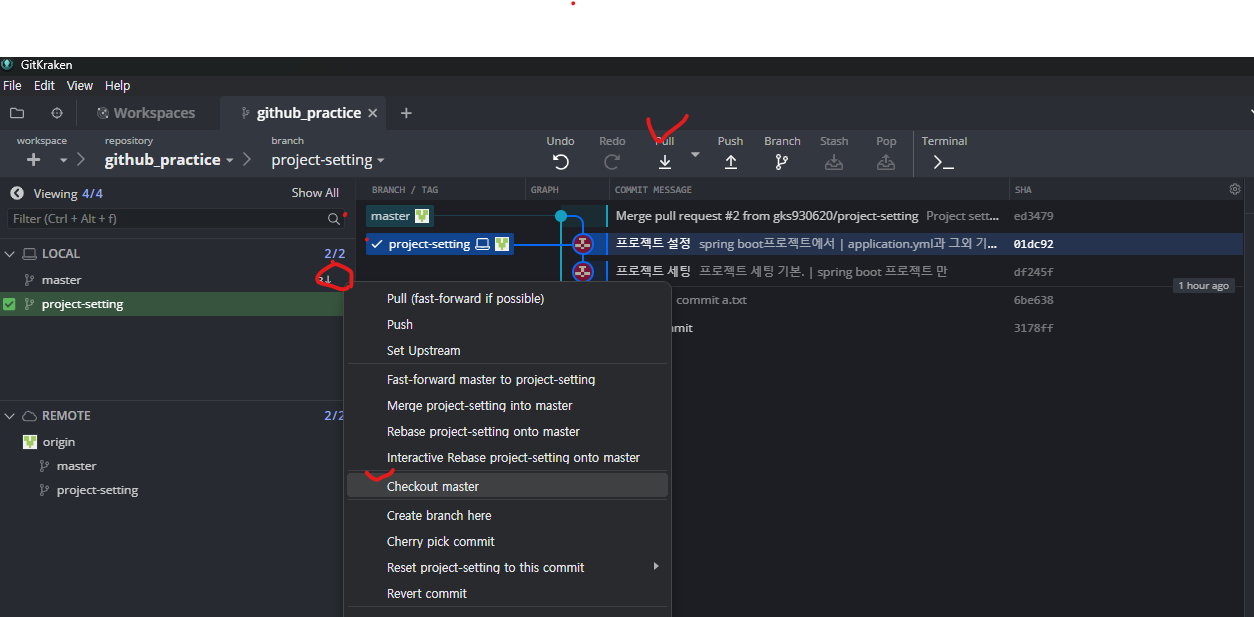Screen dimensions: 1254x617
Task: Select the 프로젝트 설정 commit row
Action: pos(808,244)
